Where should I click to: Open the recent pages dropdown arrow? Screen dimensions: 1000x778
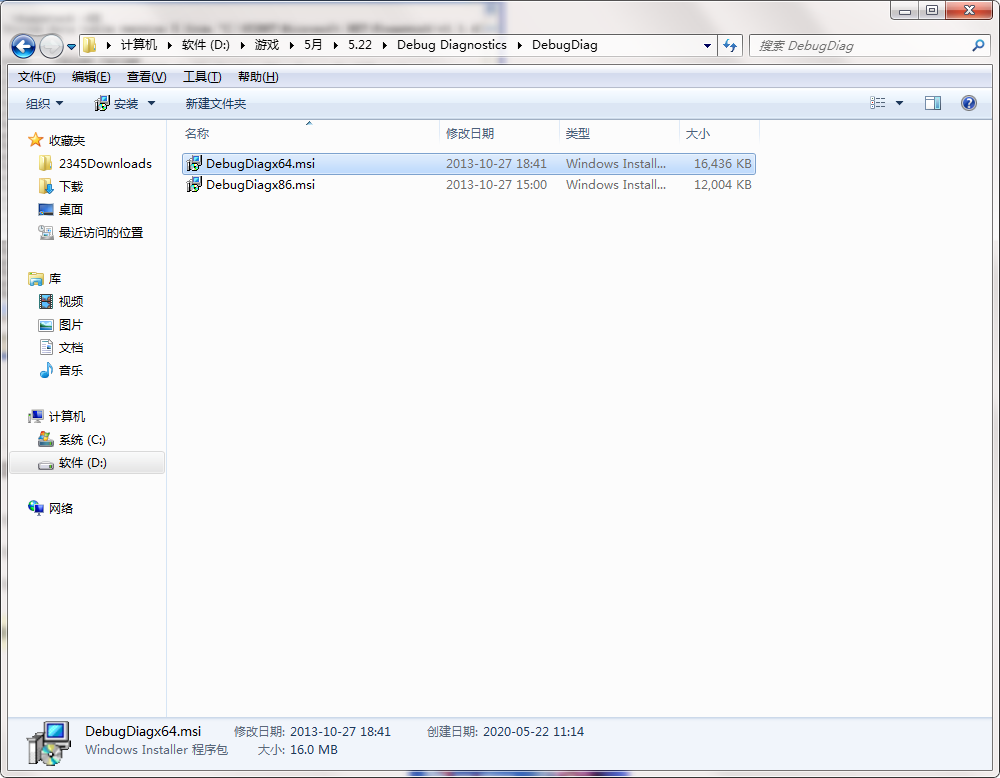pyautogui.click(x=71, y=47)
